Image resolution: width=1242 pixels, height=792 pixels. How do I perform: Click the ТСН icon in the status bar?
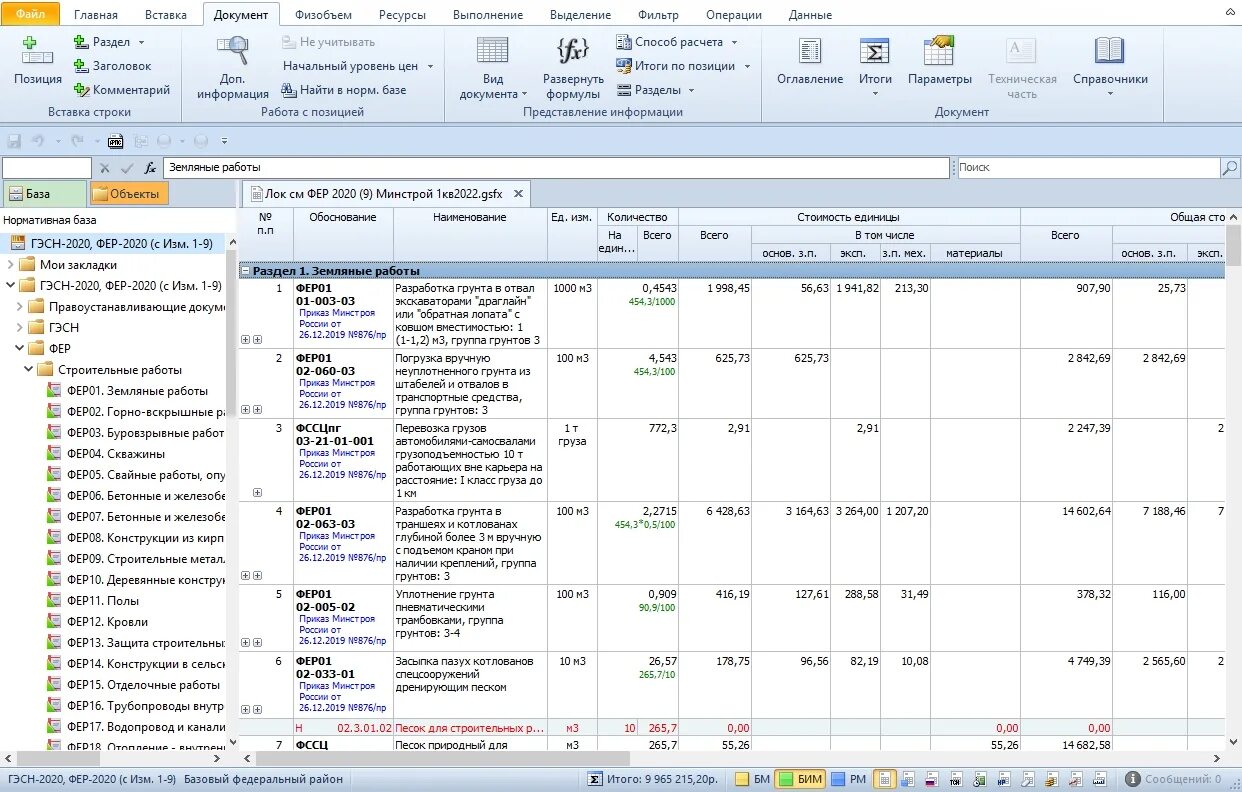tap(954, 779)
